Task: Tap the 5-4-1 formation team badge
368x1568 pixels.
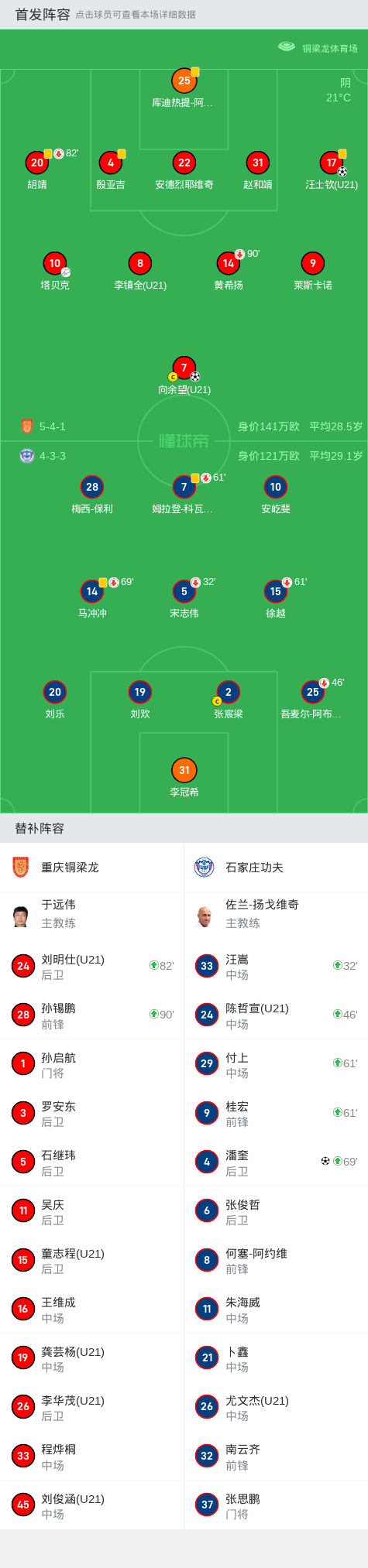Action: (27, 426)
